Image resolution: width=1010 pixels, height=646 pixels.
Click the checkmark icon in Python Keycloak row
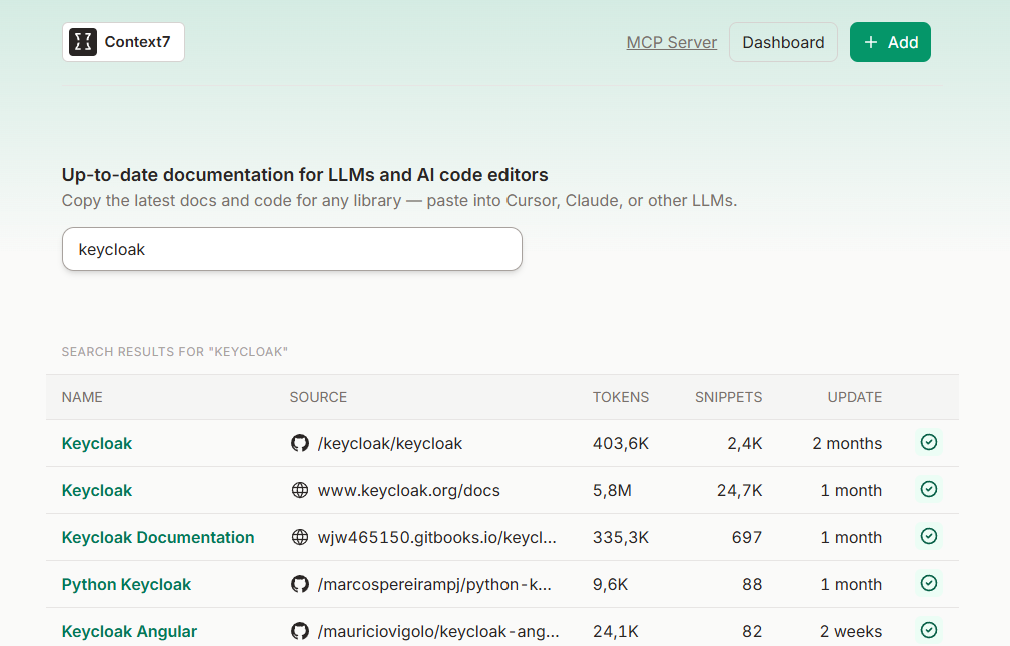[929, 584]
